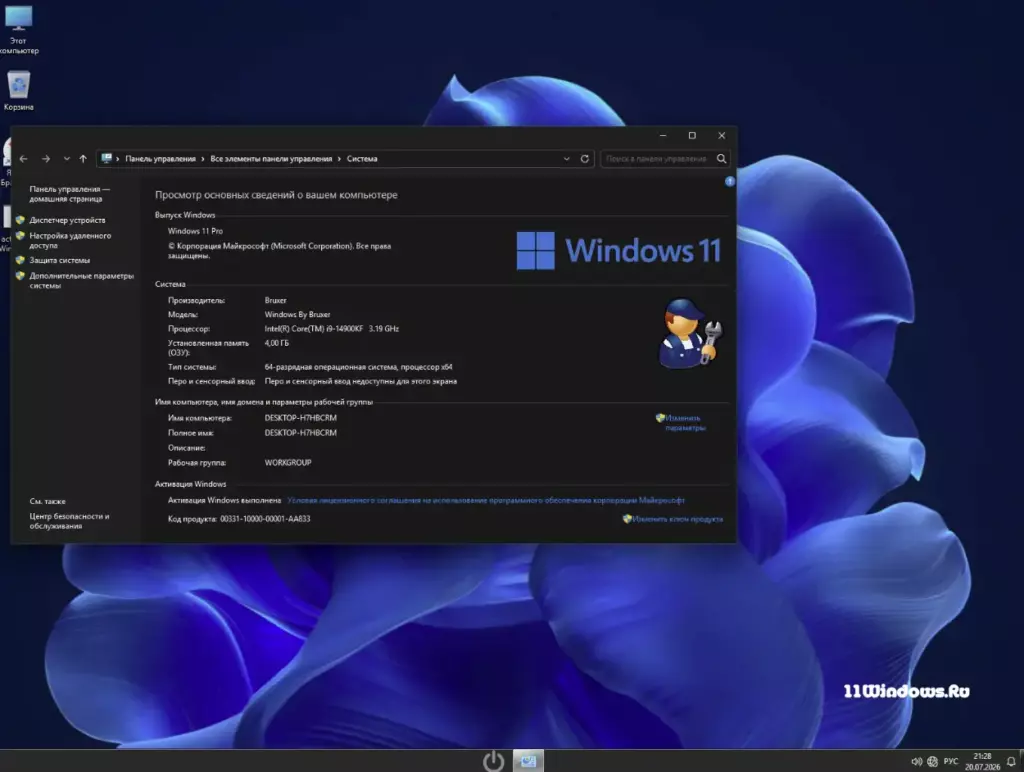Open the Этот компьютер desktop icon
This screenshot has width=1024, height=772.
(x=18, y=29)
